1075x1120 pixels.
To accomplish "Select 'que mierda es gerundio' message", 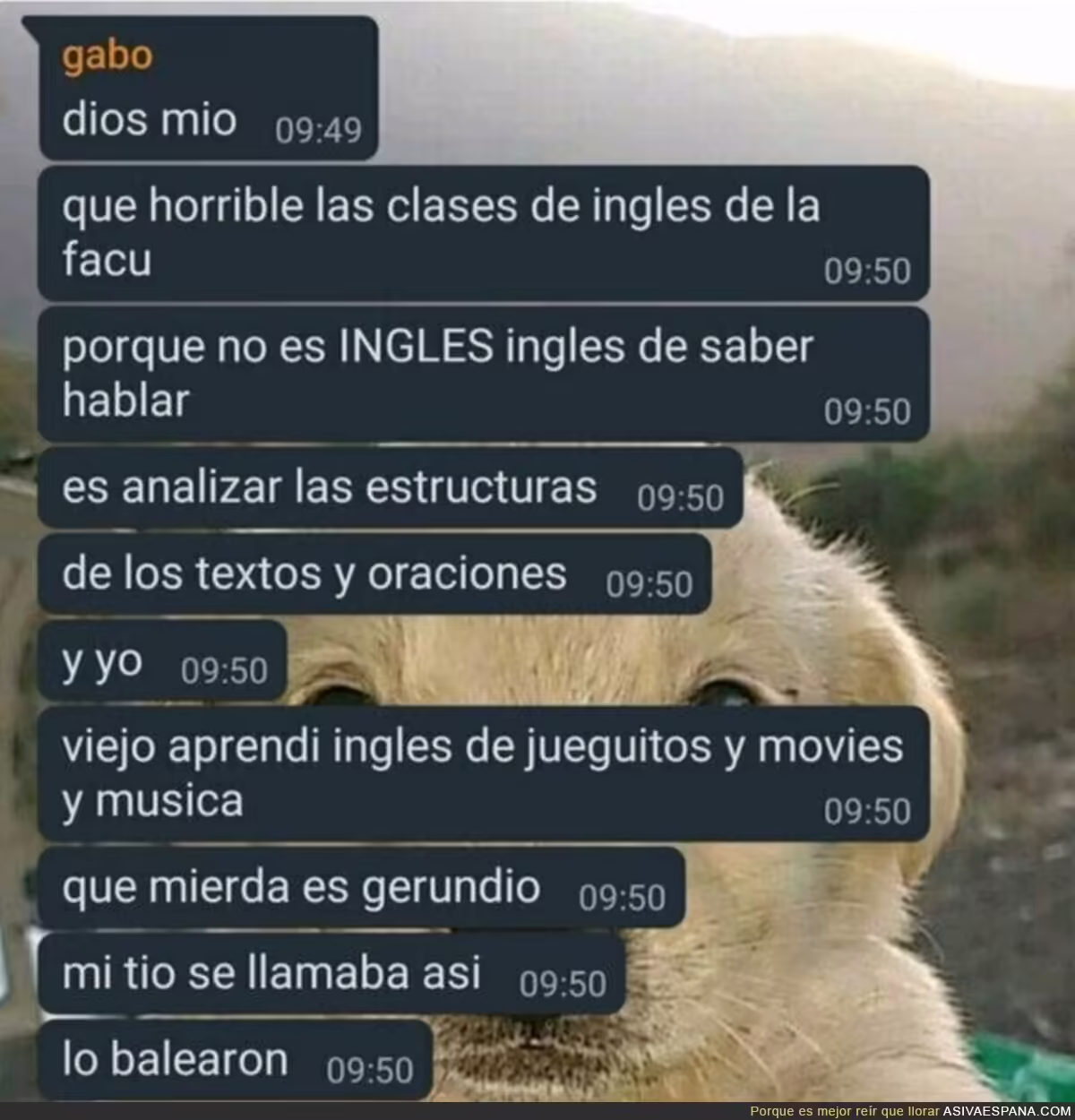I will pos(362,888).
